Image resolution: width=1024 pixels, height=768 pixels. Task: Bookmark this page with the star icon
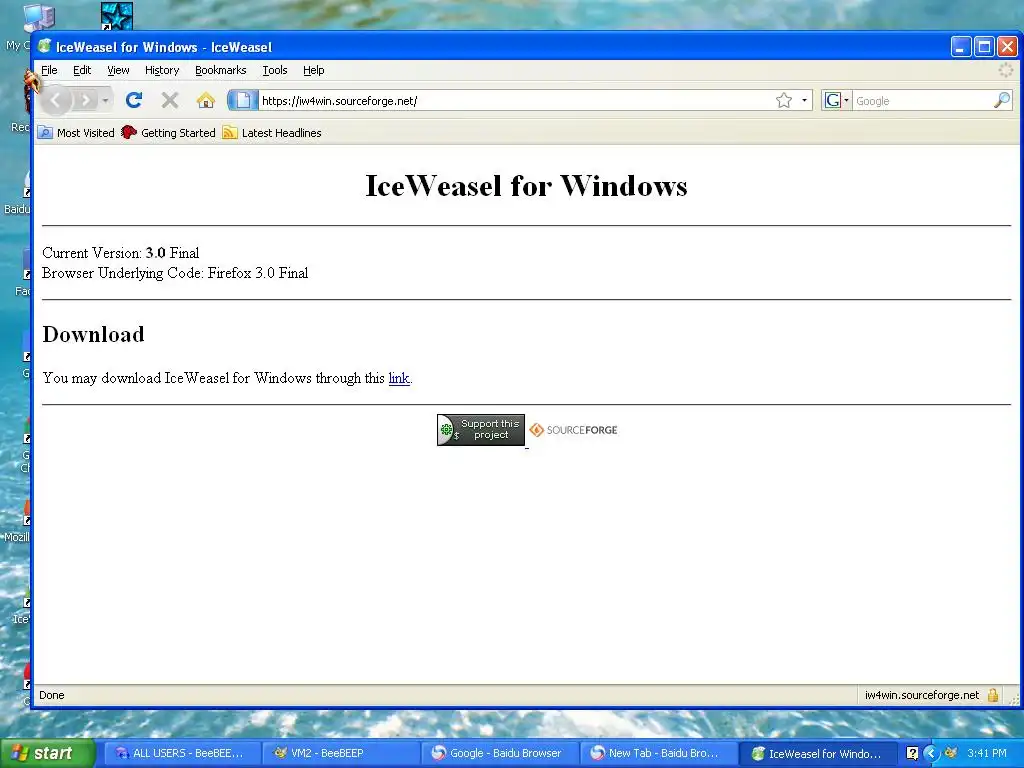(784, 100)
